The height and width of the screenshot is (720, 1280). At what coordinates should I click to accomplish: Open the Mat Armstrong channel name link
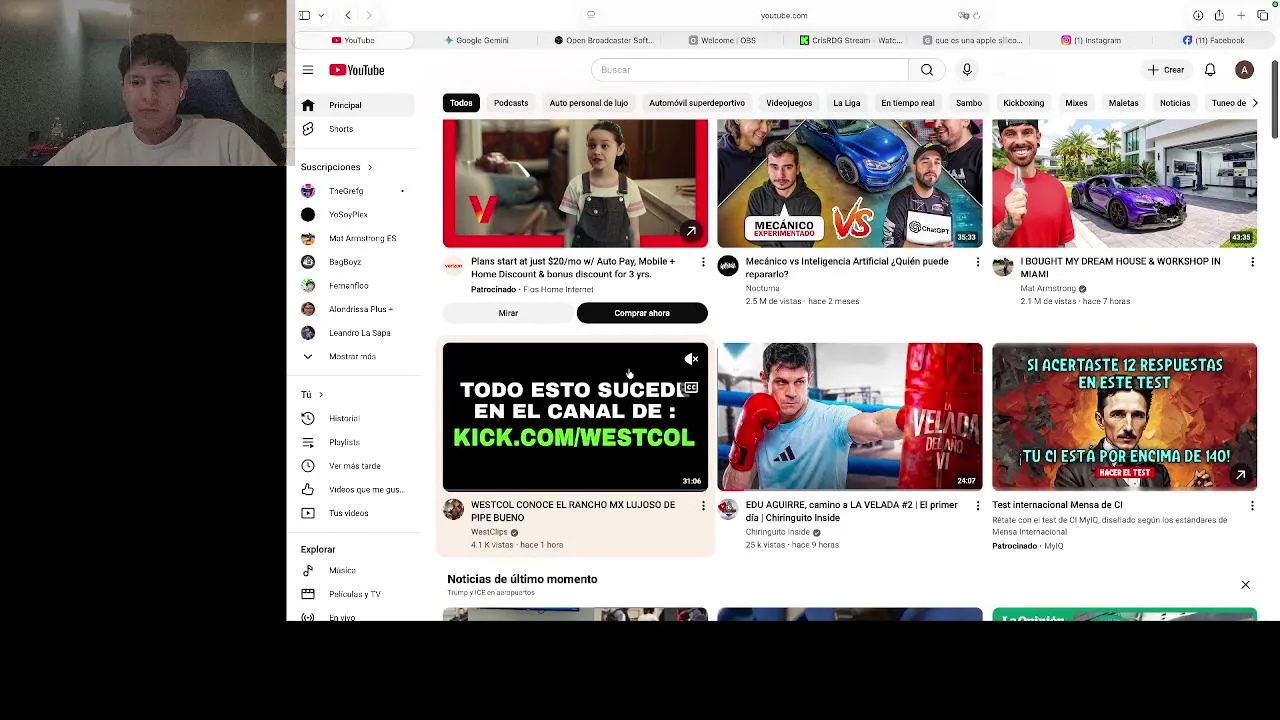1047,288
